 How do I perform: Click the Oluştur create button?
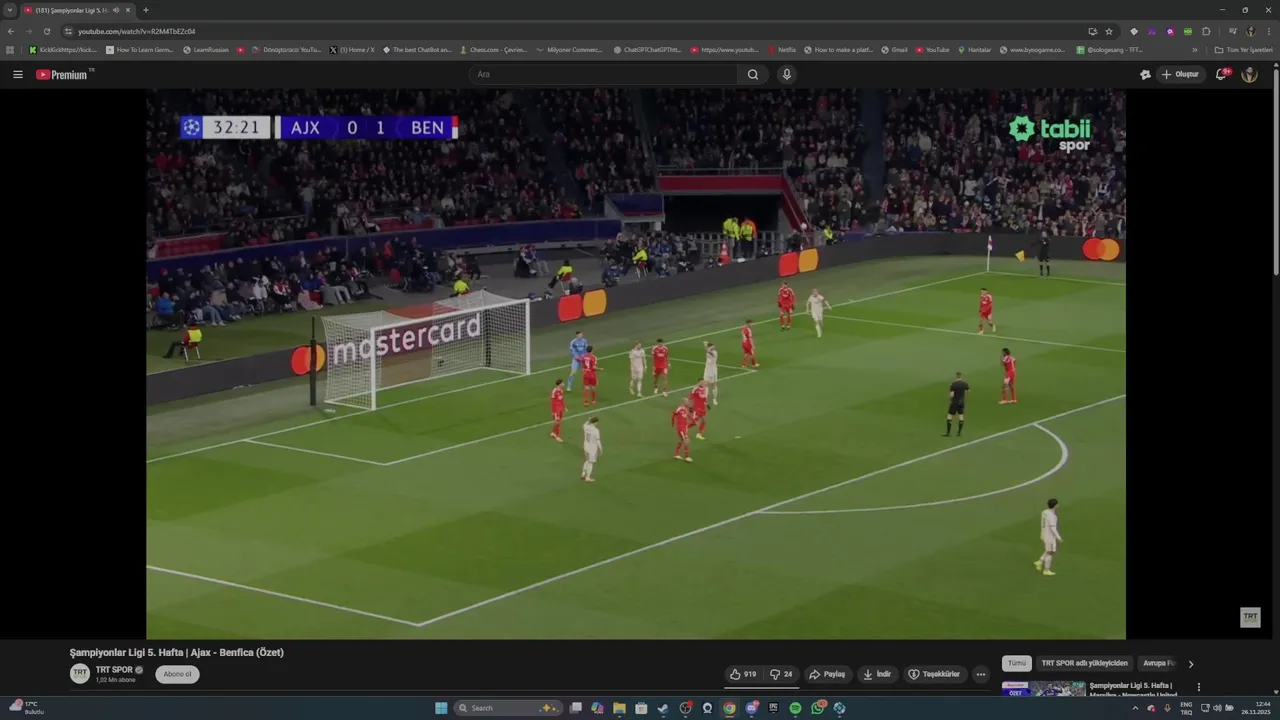[x=1180, y=74]
